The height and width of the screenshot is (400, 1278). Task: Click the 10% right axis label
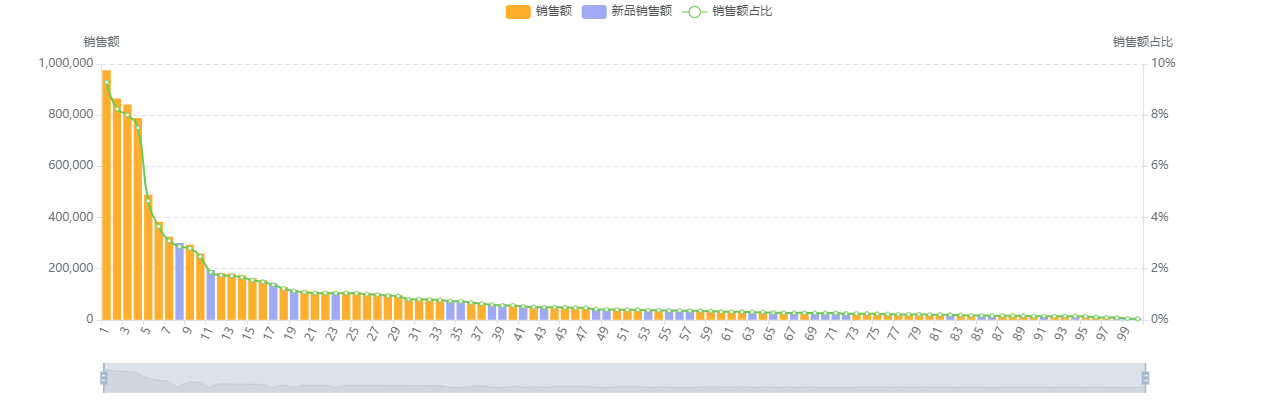(x=1164, y=63)
